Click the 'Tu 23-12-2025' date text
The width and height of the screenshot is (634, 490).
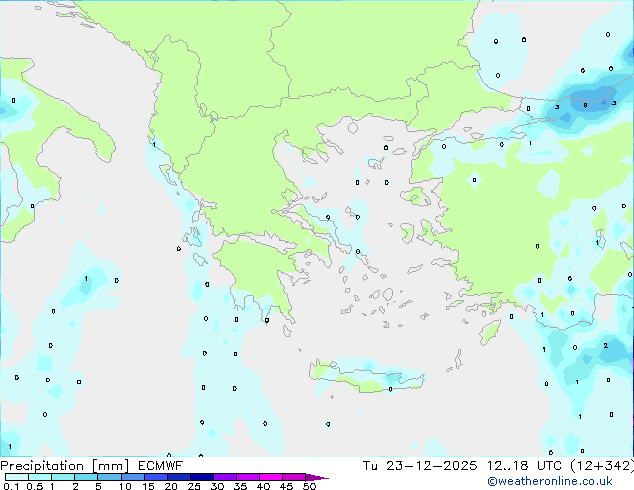pyautogui.click(x=420, y=466)
